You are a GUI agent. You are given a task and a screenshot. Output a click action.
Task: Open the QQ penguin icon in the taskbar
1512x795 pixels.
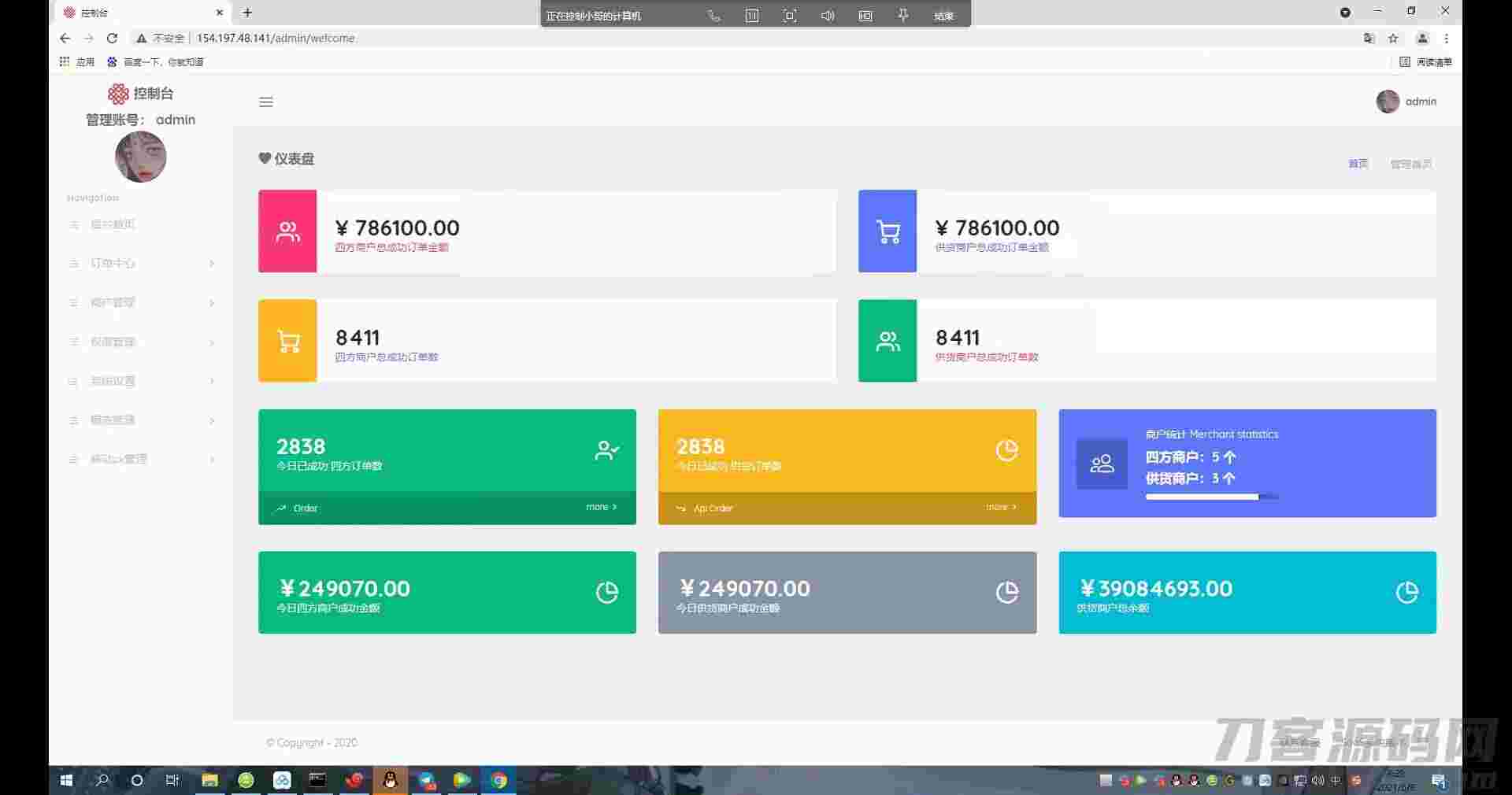390,780
